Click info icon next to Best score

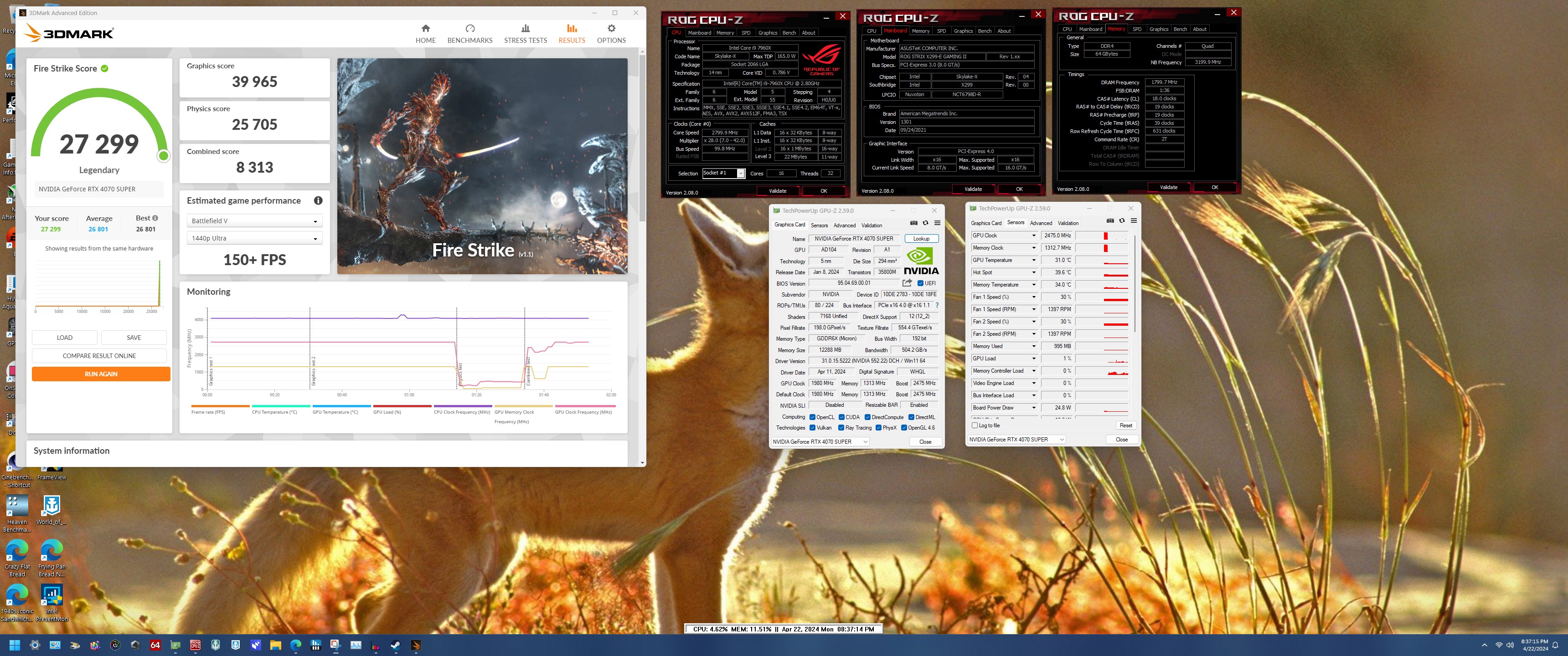[155, 218]
